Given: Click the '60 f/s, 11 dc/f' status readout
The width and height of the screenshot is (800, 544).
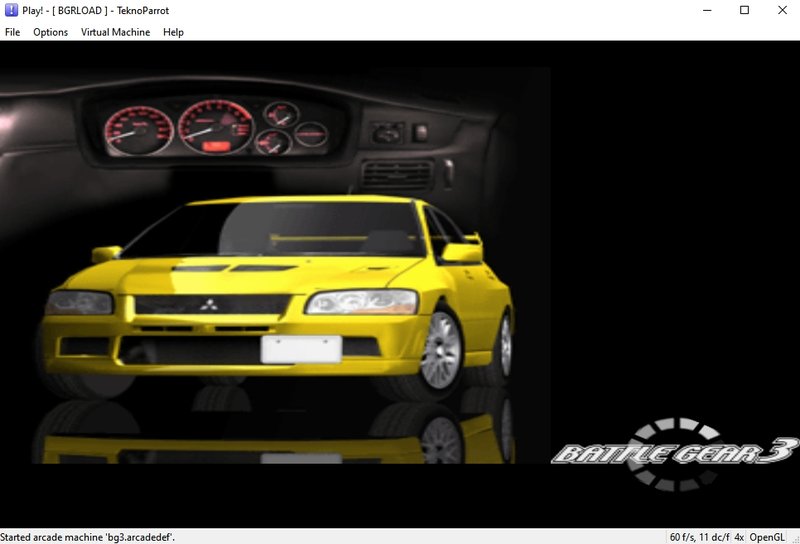Looking at the screenshot, I should (x=699, y=537).
